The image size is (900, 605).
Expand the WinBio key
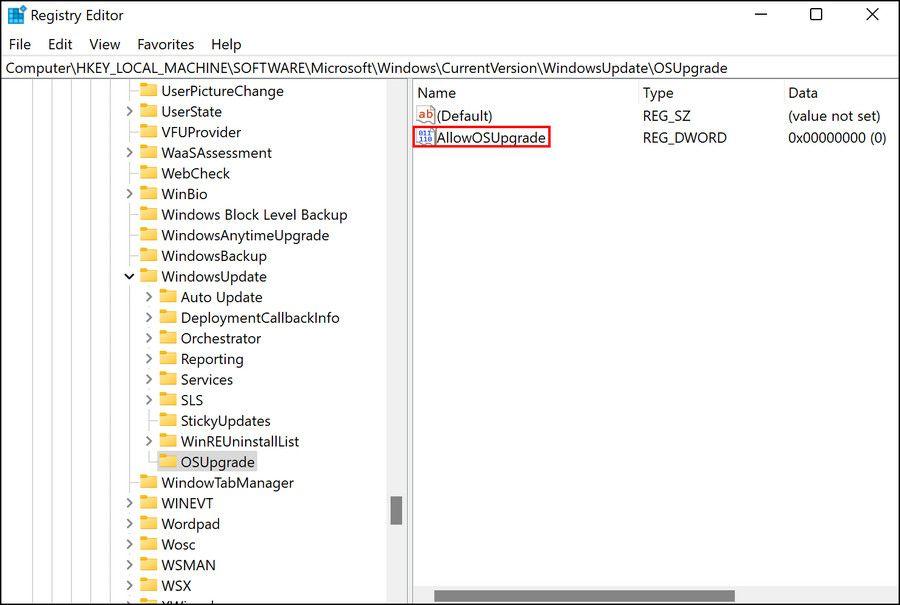click(x=129, y=193)
